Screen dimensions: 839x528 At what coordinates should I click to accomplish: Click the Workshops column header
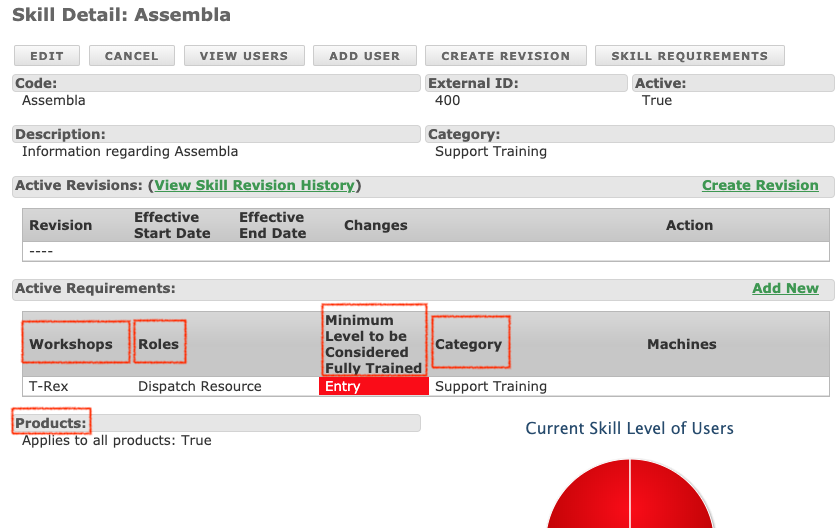[71, 344]
